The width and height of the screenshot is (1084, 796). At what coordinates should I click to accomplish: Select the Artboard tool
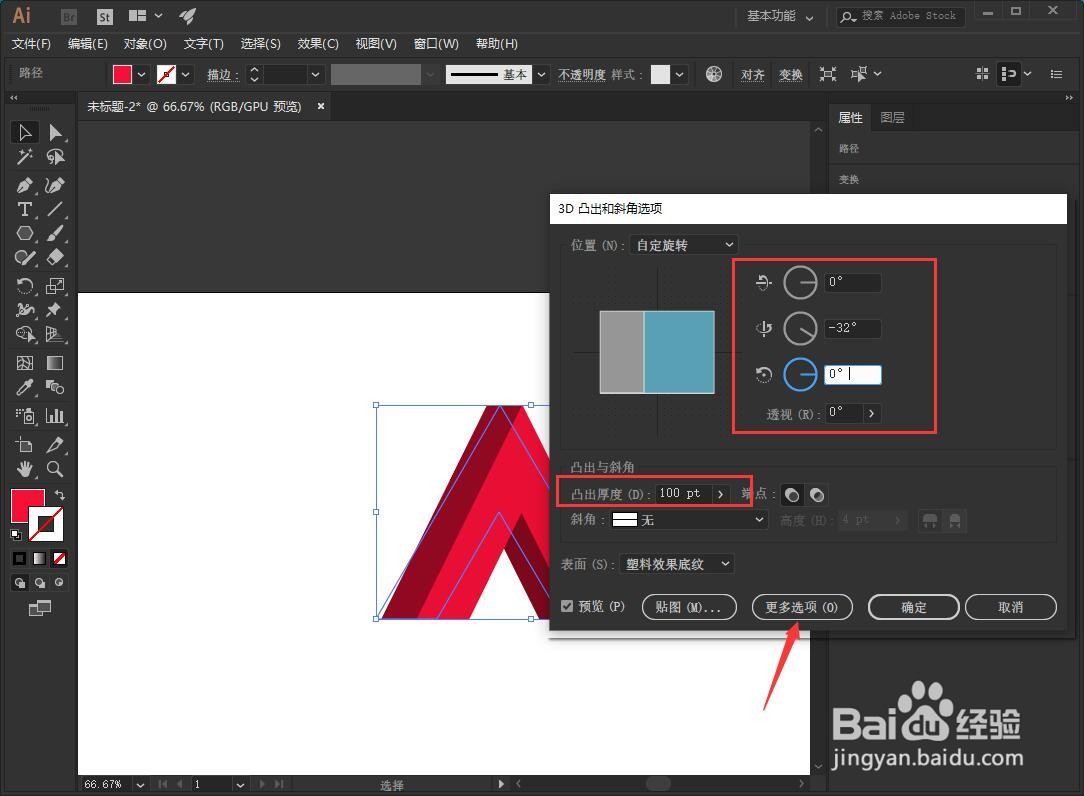click(25, 445)
